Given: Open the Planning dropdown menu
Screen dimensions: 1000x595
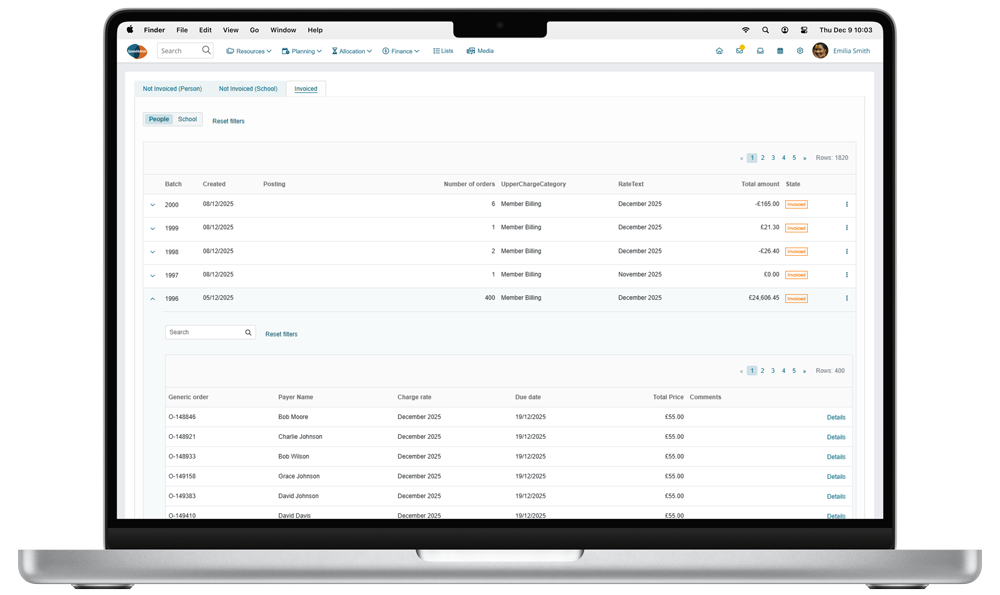Looking at the screenshot, I should tap(302, 51).
